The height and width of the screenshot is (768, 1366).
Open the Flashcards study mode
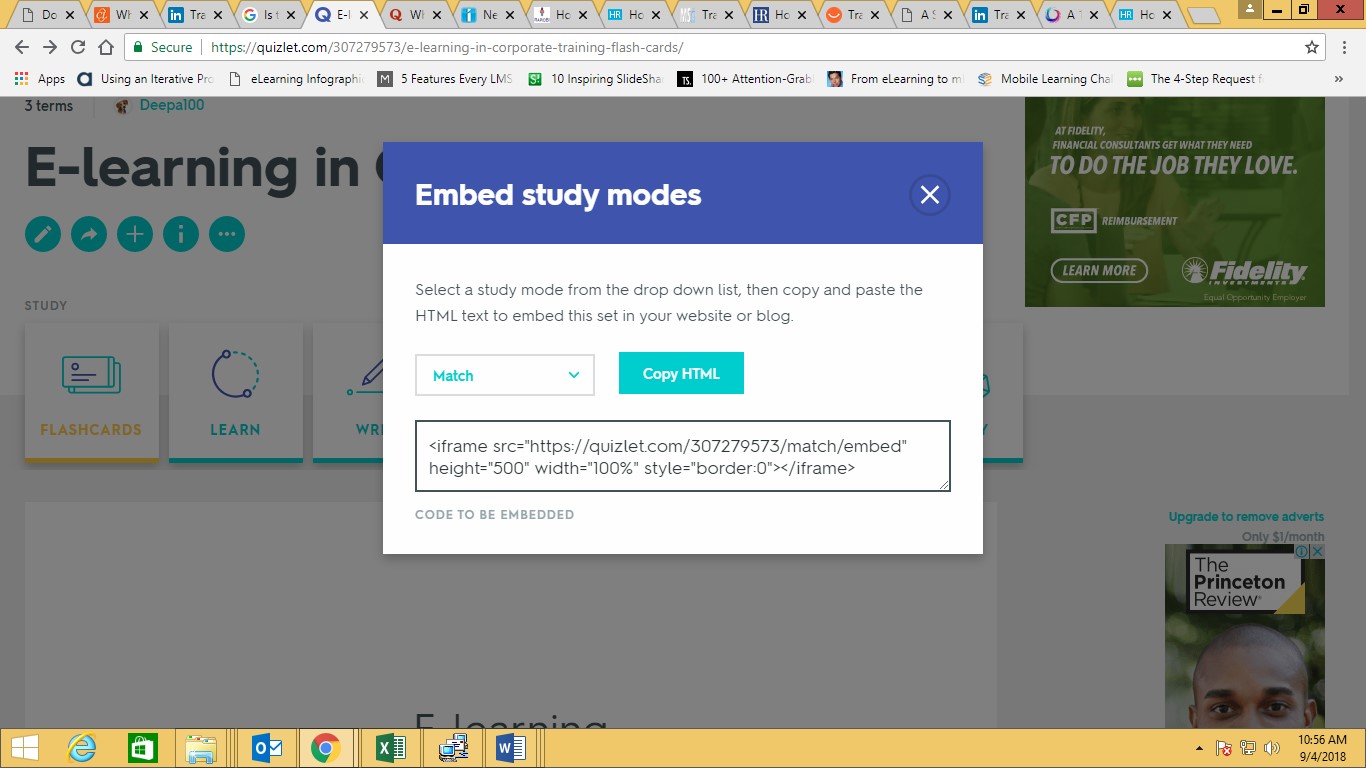coord(91,390)
